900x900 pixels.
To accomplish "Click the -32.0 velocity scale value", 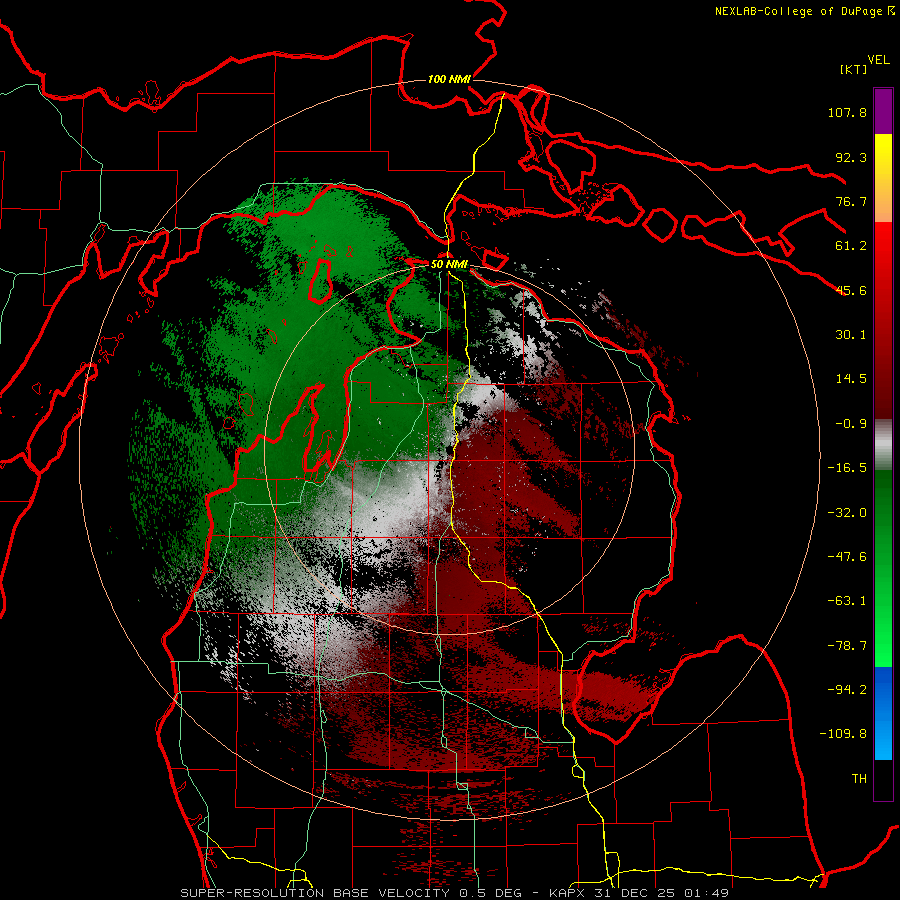I will [847, 513].
